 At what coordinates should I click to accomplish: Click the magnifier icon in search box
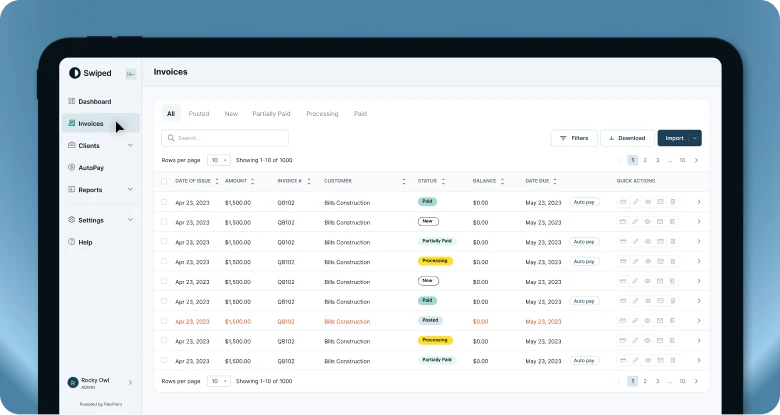171,138
